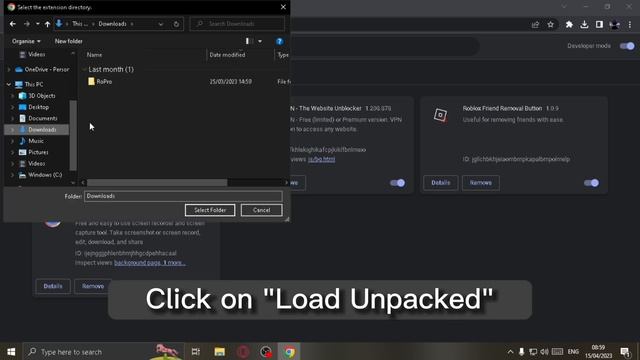Open Chrome downloads icon
Screen dimensions: 640x360
point(584,25)
